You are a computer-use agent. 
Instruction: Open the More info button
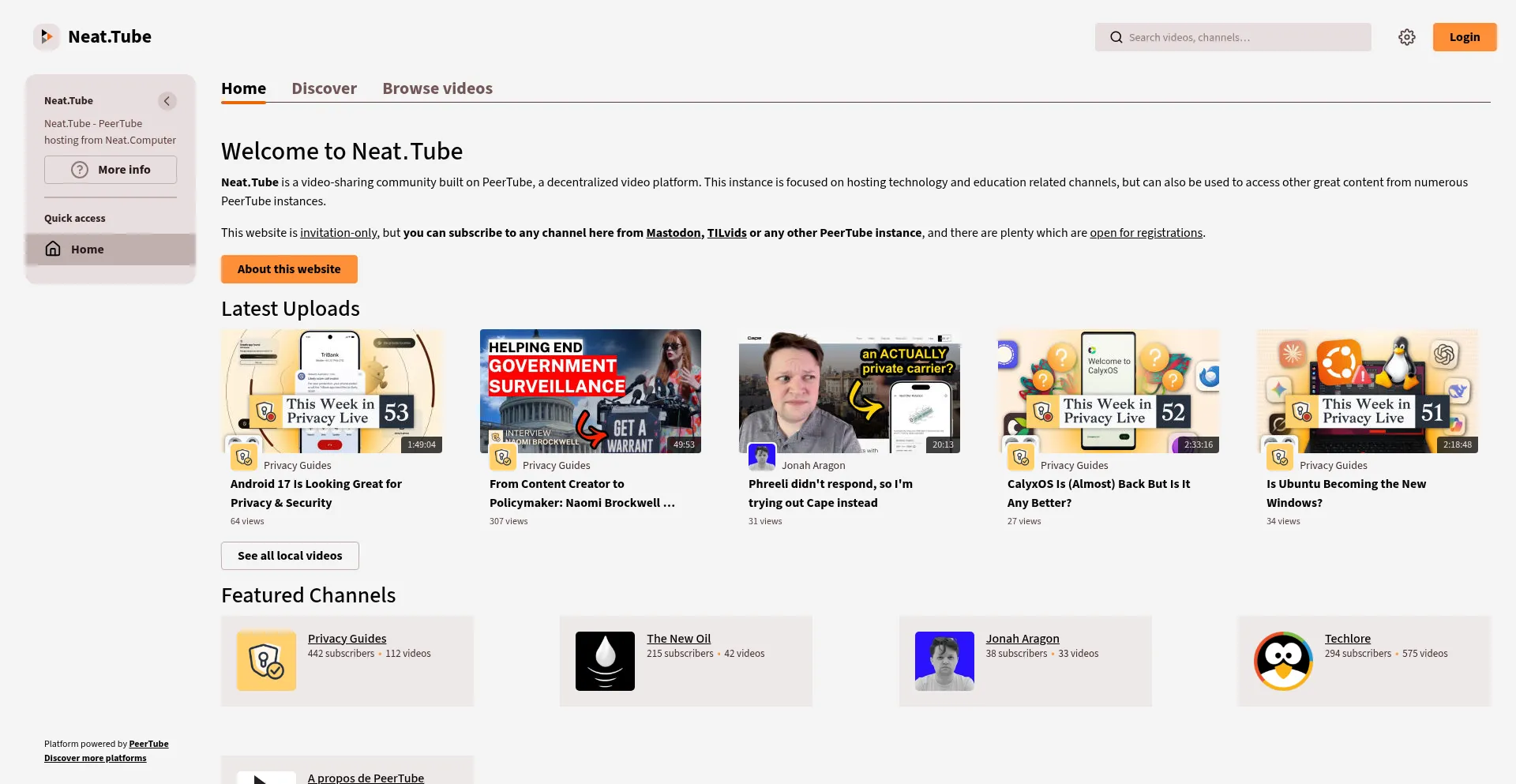[x=111, y=170]
